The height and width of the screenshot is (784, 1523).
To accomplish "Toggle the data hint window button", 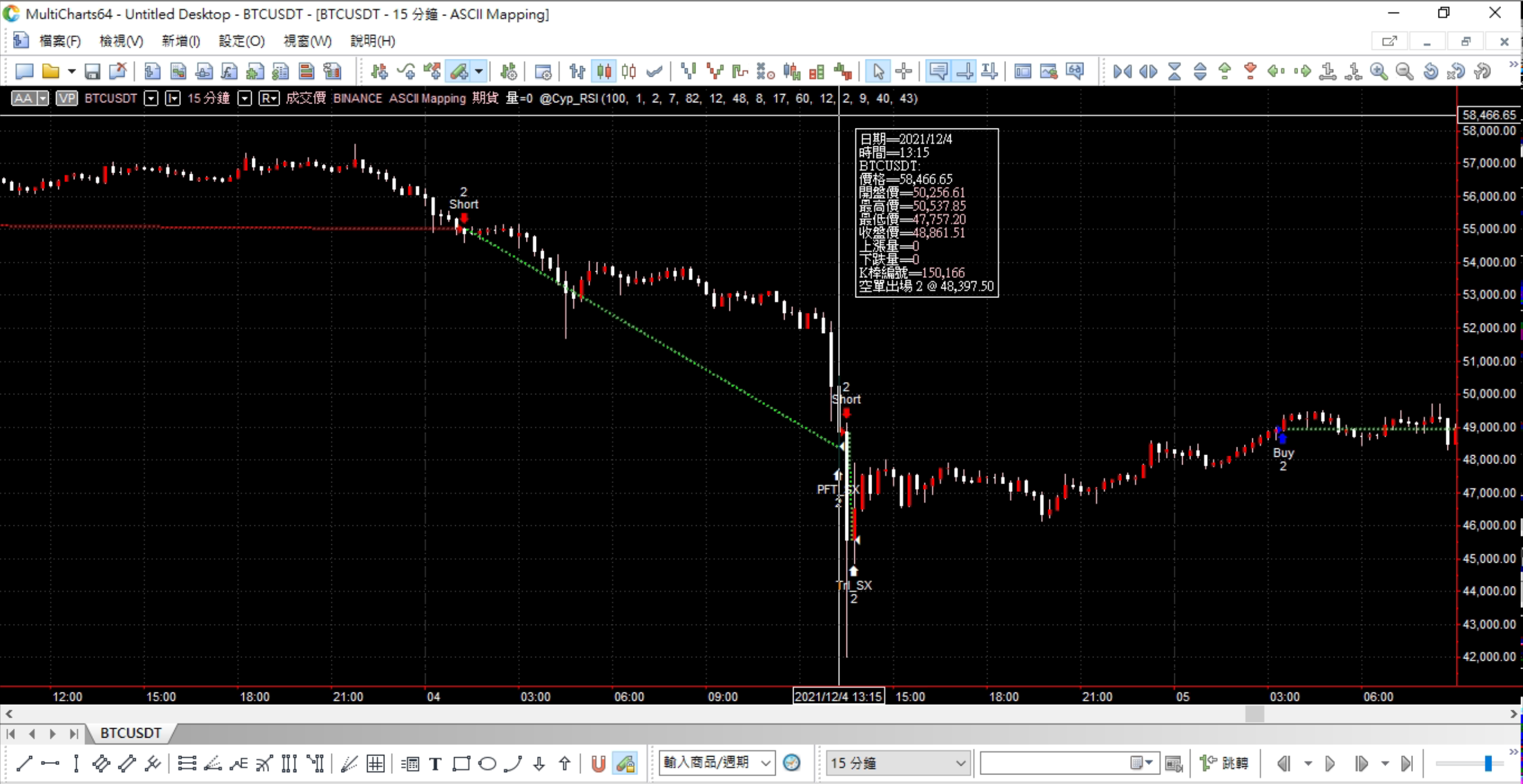I will tap(938, 72).
